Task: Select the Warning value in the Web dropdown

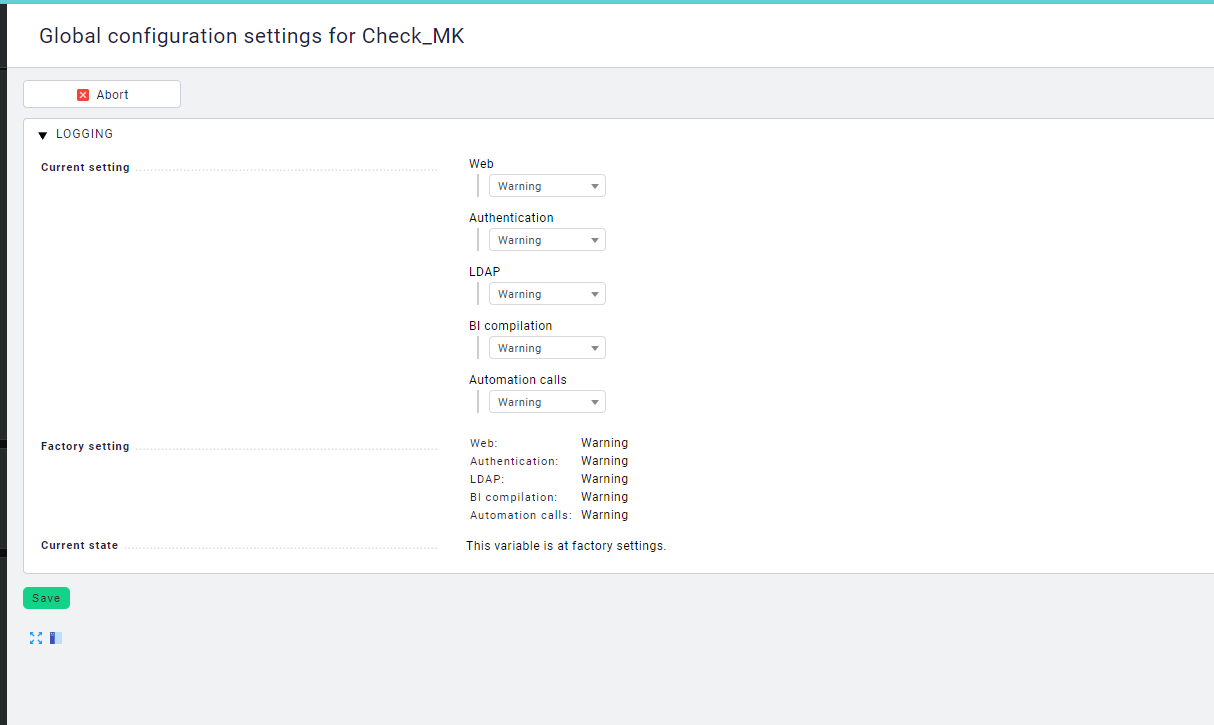Action: tap(535, 185)
